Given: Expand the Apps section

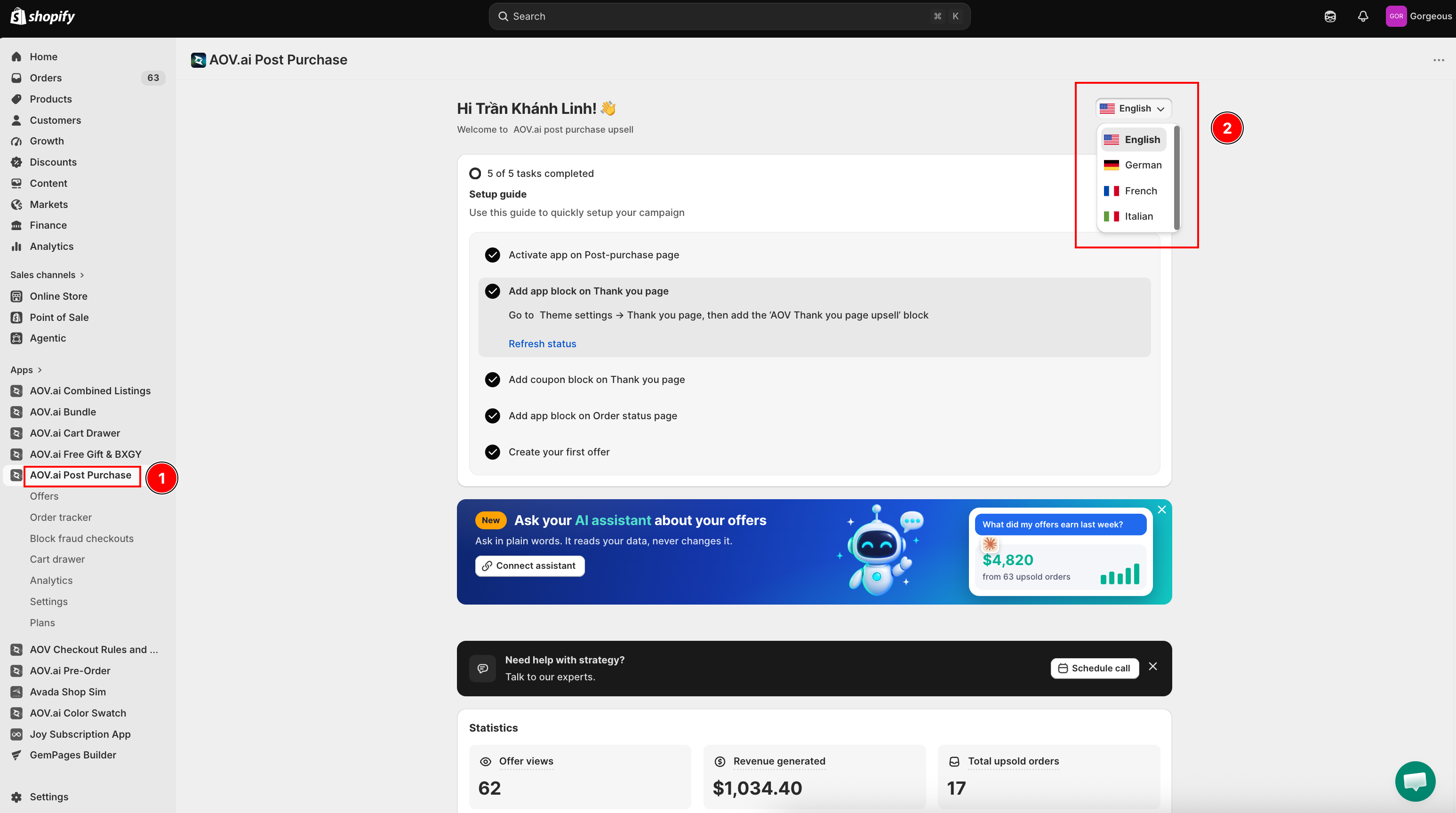Looking at the screenshot, I should 26,370.
